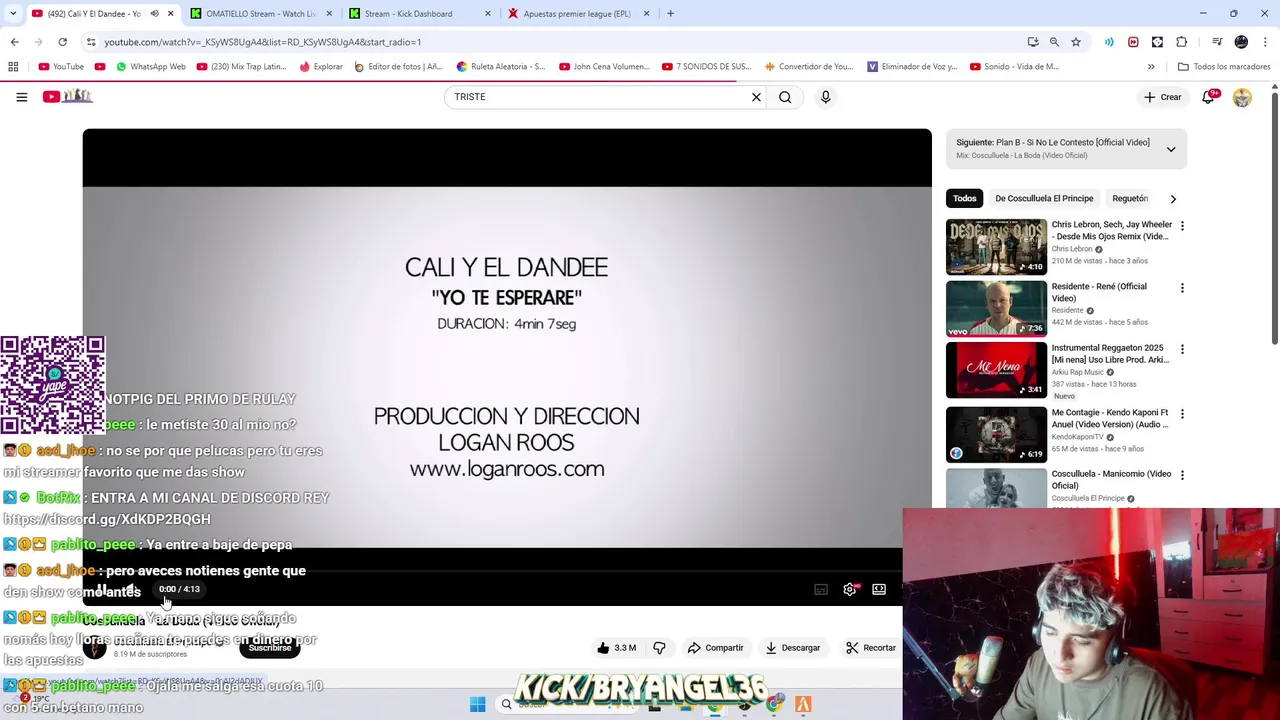Open the Windows Start menu
The image size is (1280, 720).
point(477,705)
